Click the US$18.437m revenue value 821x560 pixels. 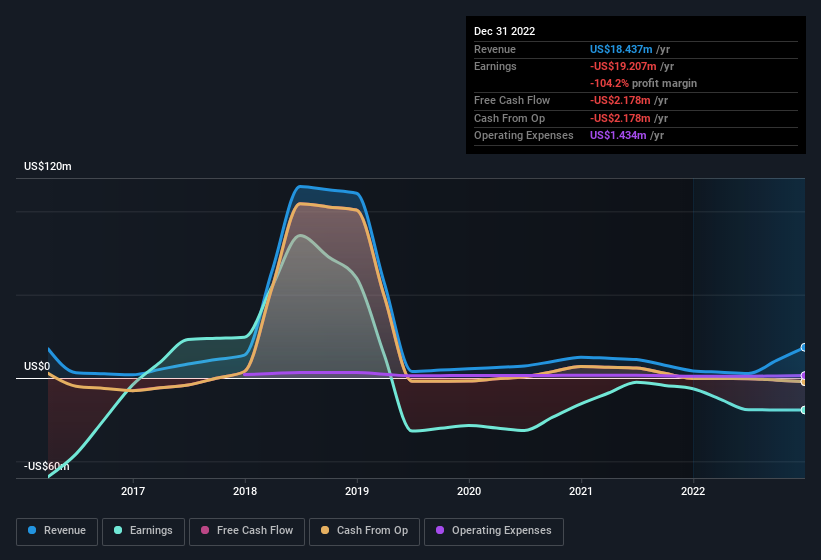pos(621,49)
